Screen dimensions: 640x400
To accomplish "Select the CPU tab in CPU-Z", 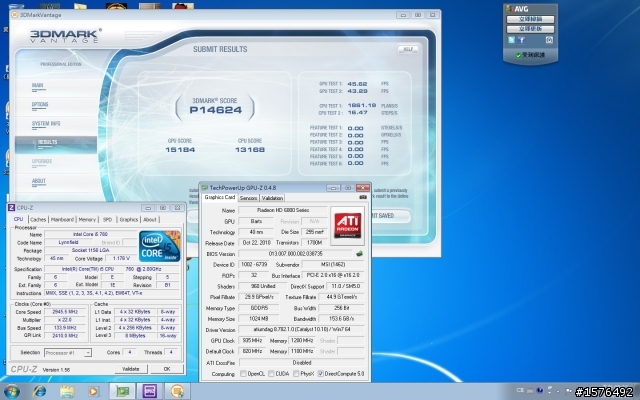I will pyautogui.click(x=18, y=219).
